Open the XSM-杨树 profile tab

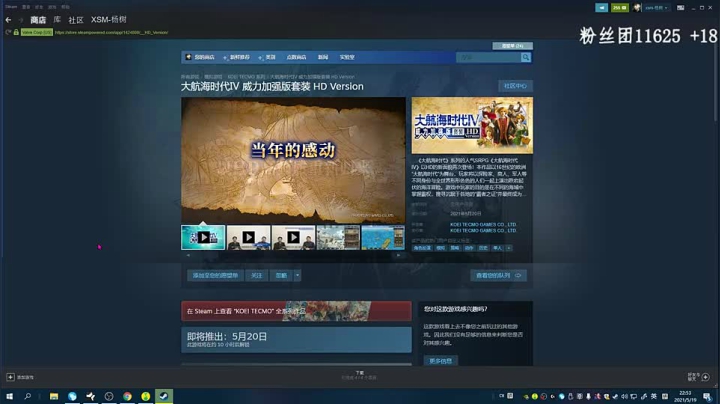tap(108, 20)
